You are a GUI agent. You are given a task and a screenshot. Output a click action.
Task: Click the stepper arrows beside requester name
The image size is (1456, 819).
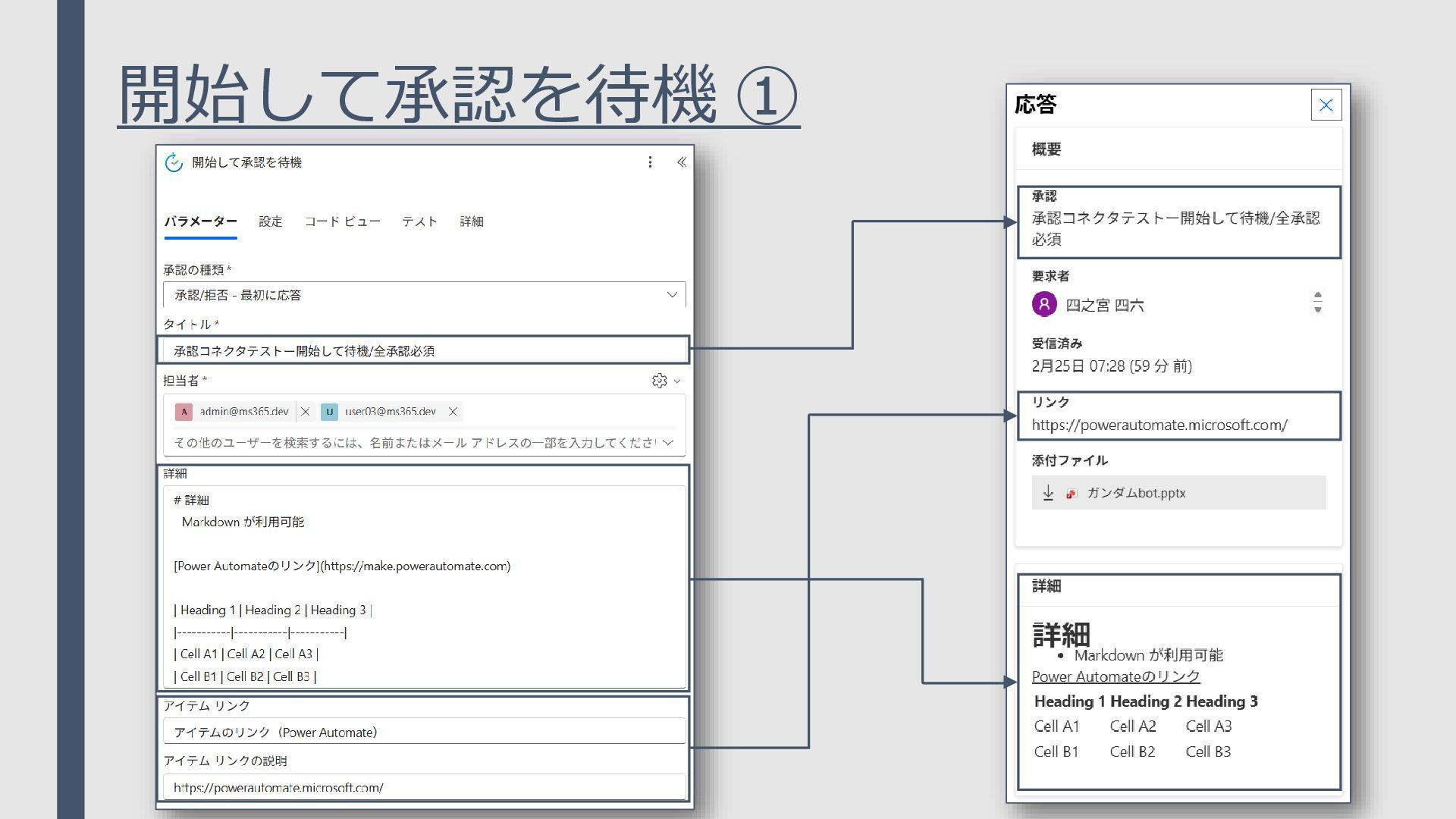pos(1317,302)
